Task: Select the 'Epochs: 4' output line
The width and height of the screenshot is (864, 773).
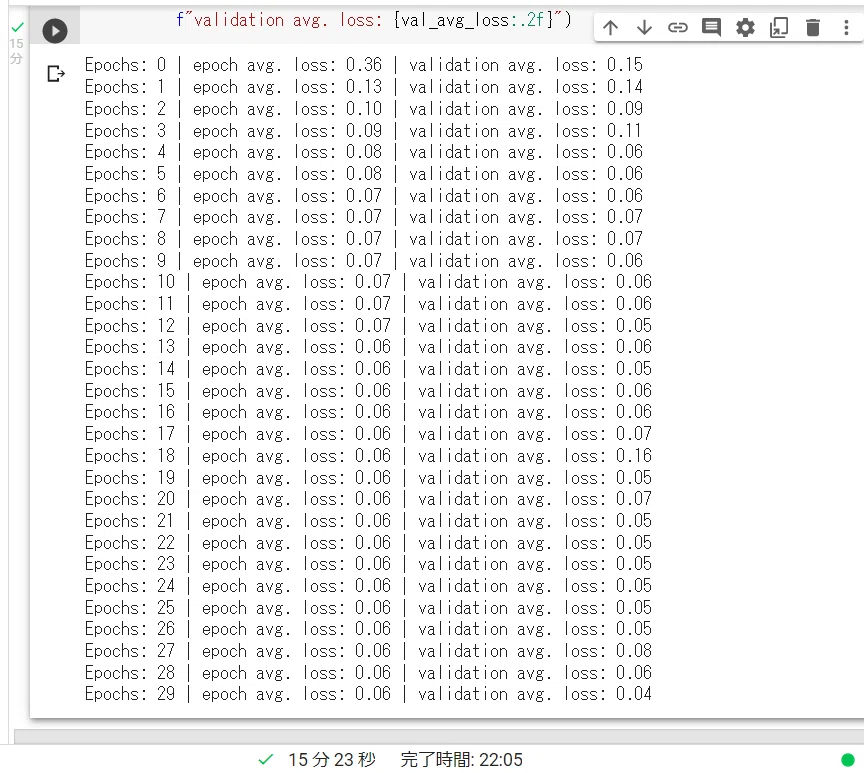Action: [x=364, y=152]
